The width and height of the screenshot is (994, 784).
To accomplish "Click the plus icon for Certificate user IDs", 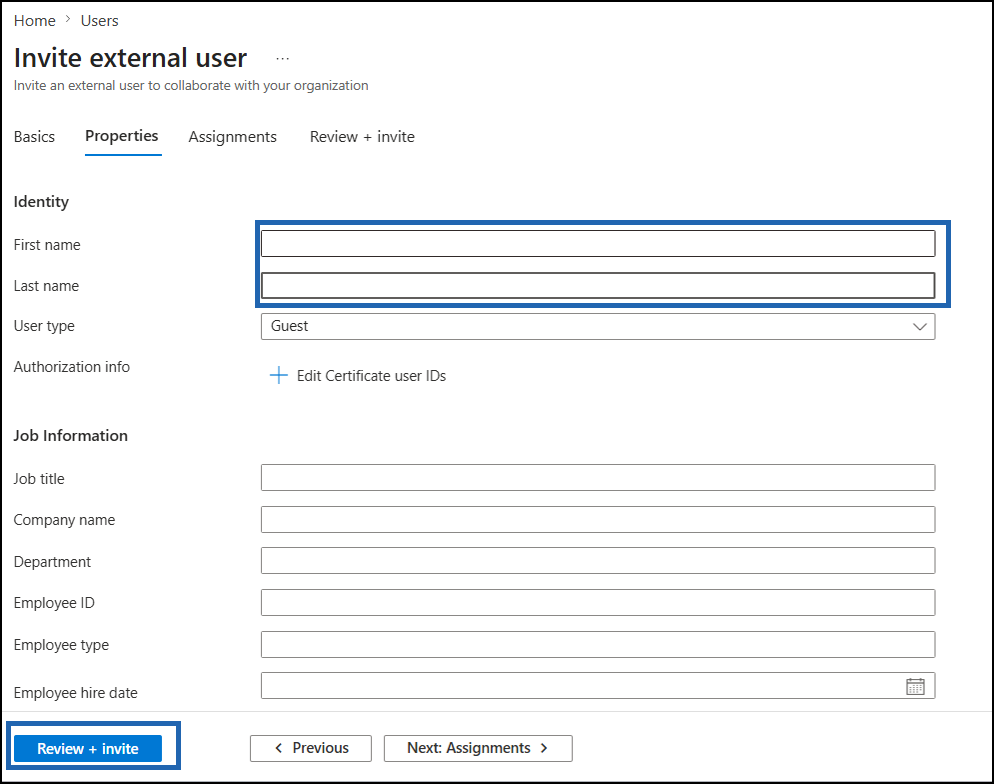I will (x=278, y=375).
